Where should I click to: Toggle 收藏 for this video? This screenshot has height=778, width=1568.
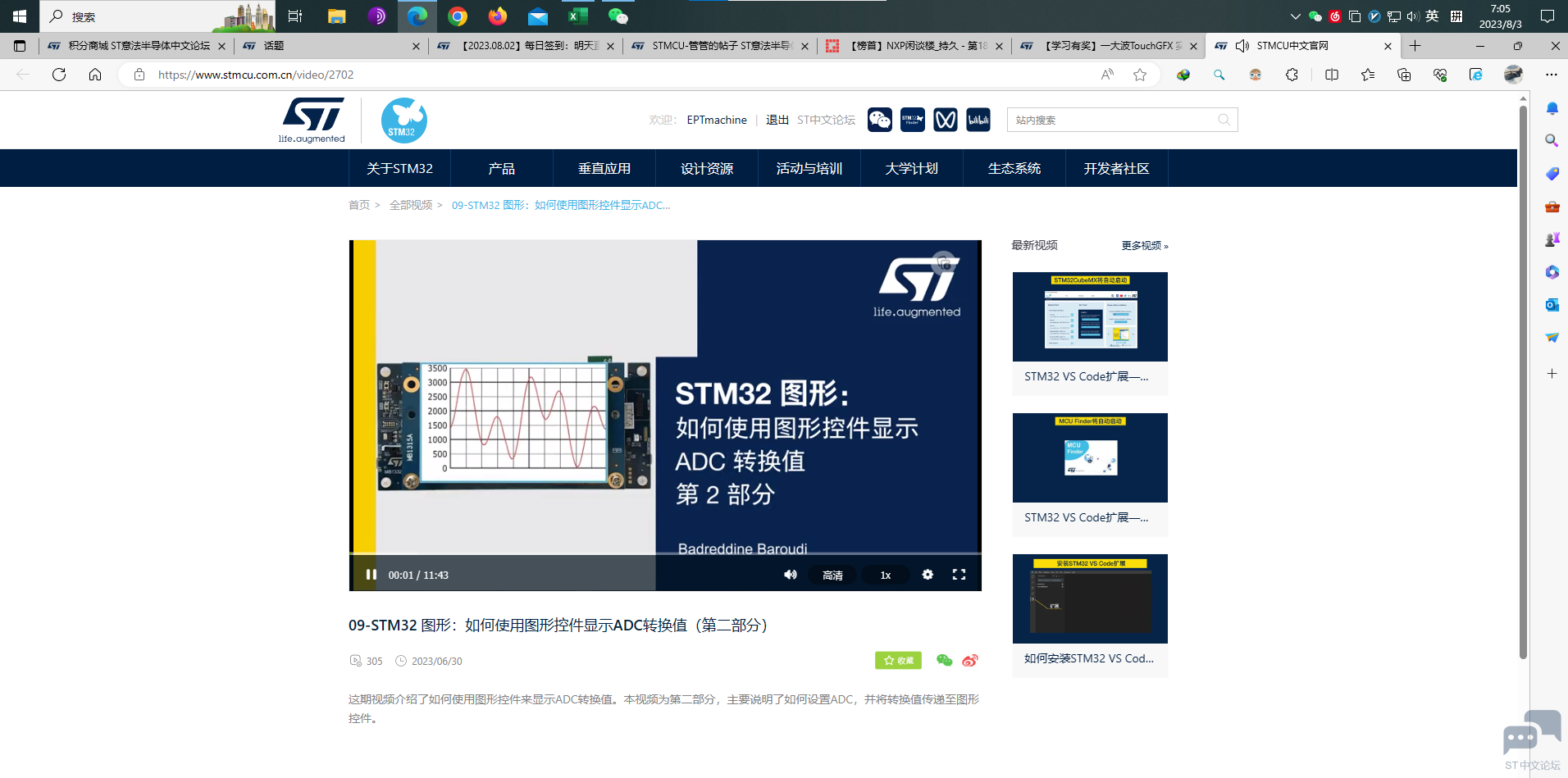898,661
